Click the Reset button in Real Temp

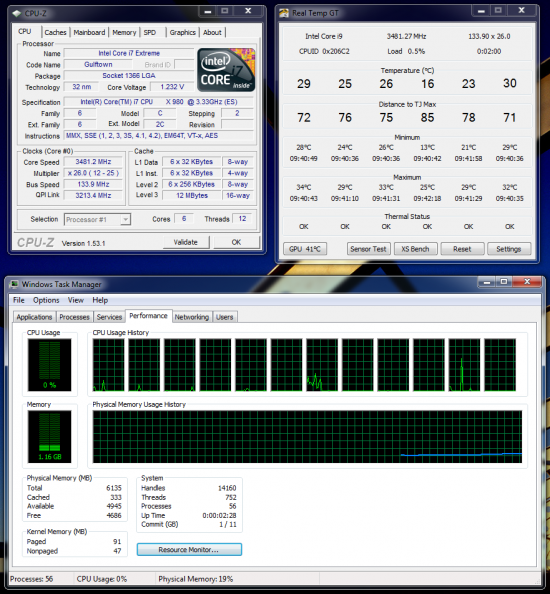pos(462,249)
